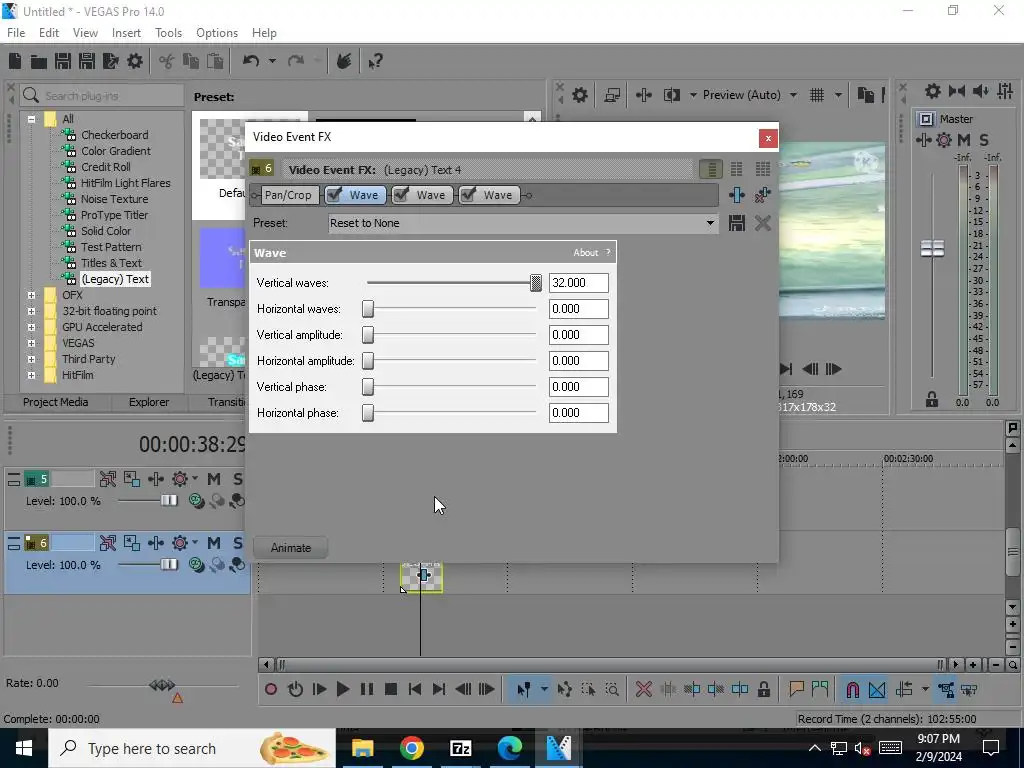Solo track 6 with S button

(237, 543)
